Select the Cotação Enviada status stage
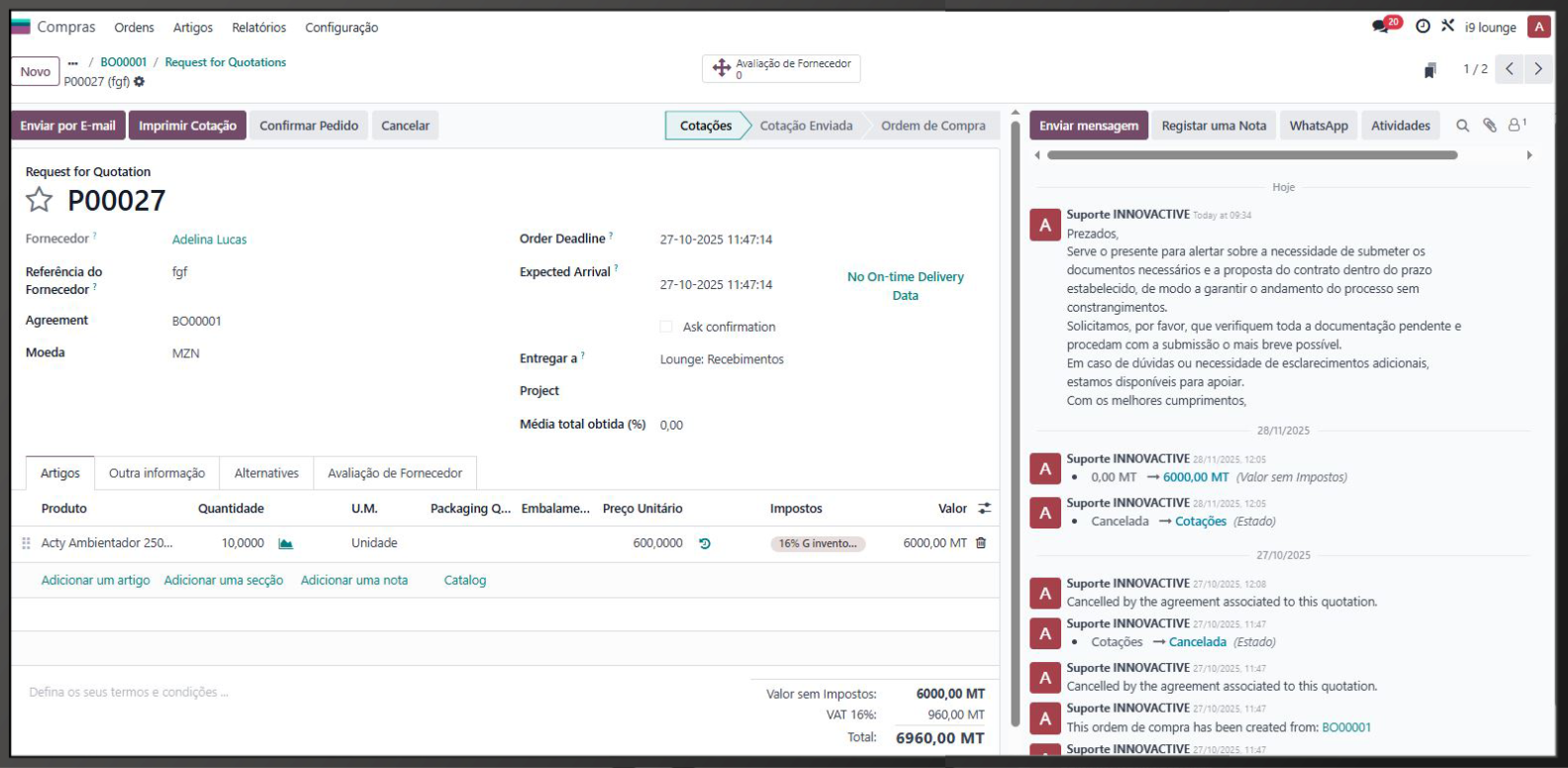The image size is (1568, 768). (806, 126)
